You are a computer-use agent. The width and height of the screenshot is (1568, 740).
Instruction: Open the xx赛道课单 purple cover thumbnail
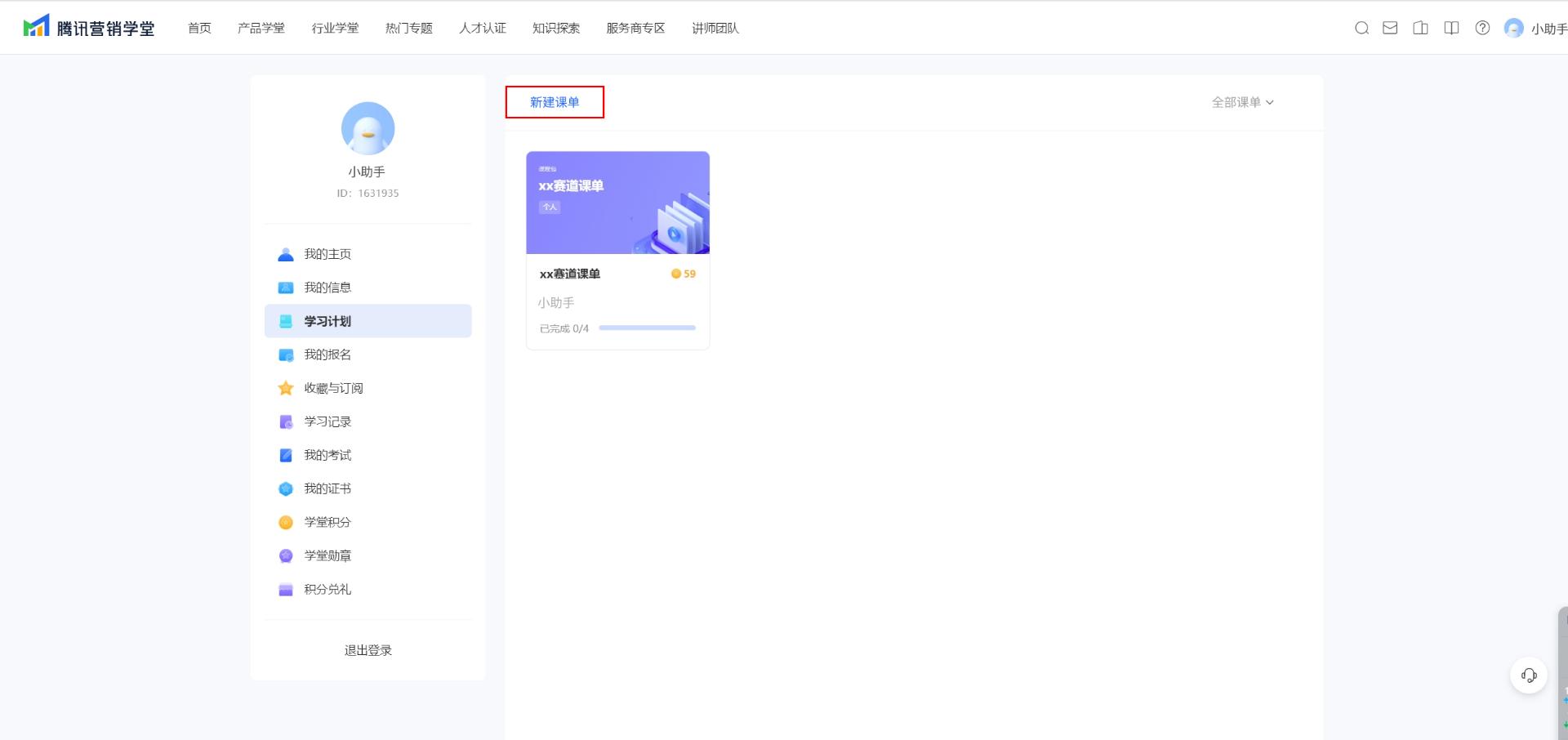coord(617,203)
